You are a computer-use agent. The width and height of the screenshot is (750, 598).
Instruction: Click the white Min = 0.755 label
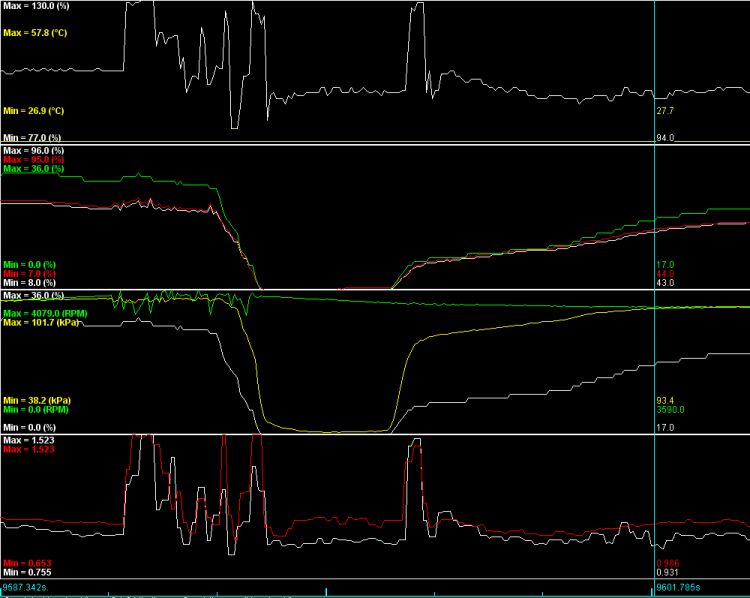tap(25, 571)
